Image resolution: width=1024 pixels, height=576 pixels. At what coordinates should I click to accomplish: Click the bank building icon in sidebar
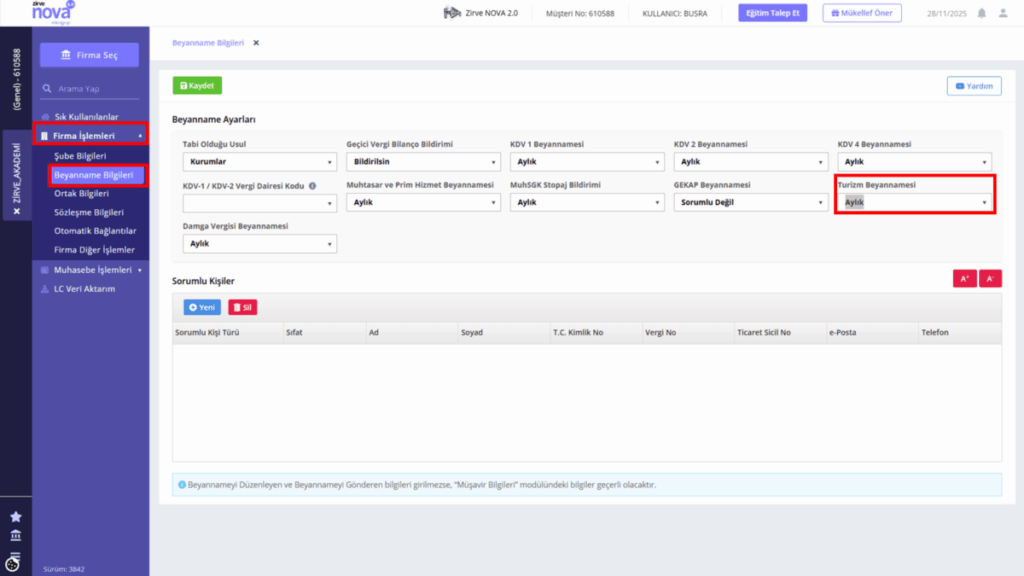click(16, 536)
